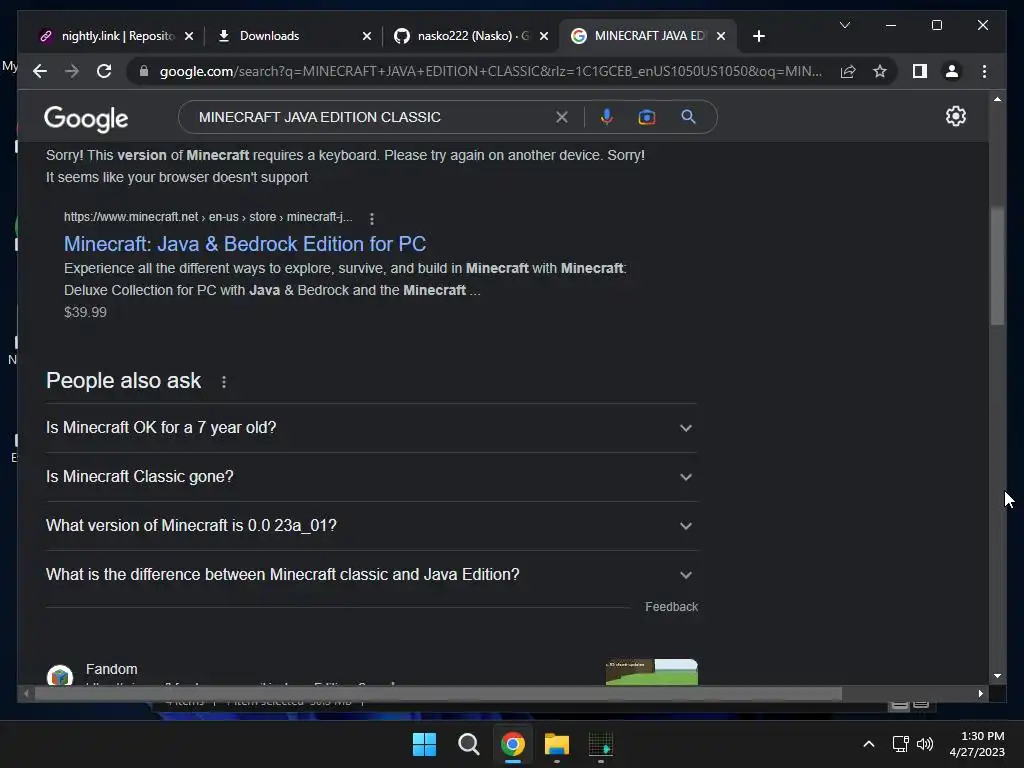Open volume control in system tray

pyautogui.click(x=925, y=744)
